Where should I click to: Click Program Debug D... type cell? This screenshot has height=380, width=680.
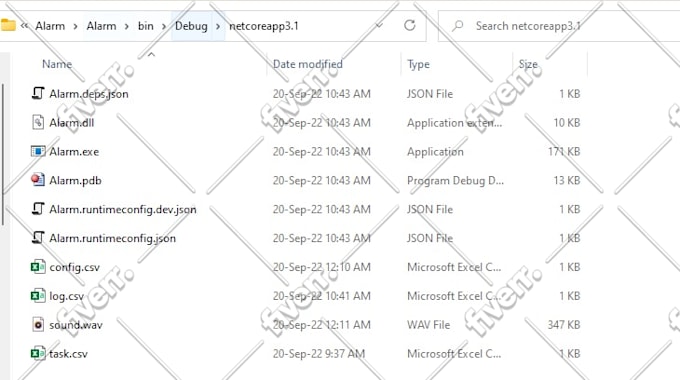455,180
